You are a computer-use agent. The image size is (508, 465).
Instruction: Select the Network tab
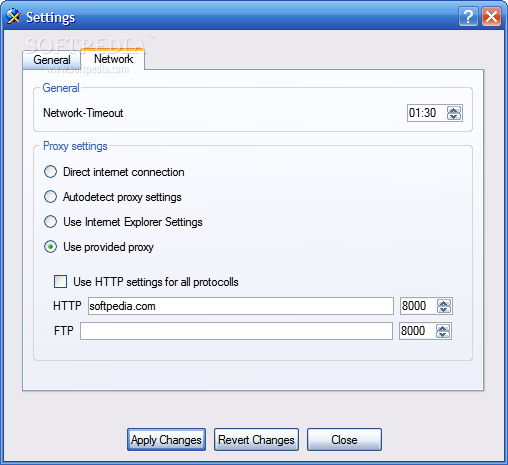click(113, 59)
